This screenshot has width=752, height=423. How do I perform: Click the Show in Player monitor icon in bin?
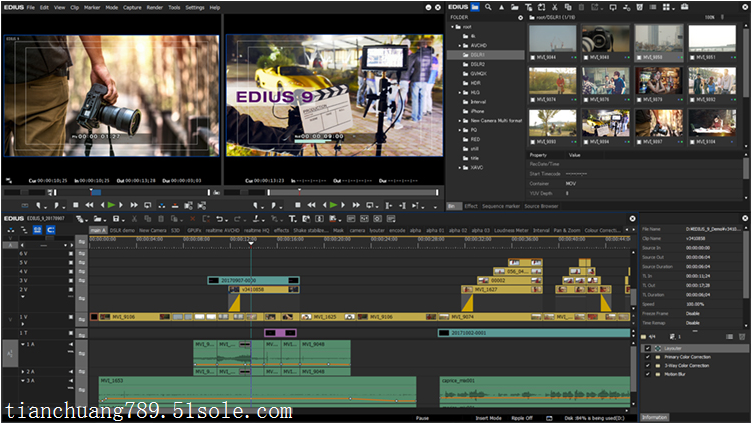613,7
